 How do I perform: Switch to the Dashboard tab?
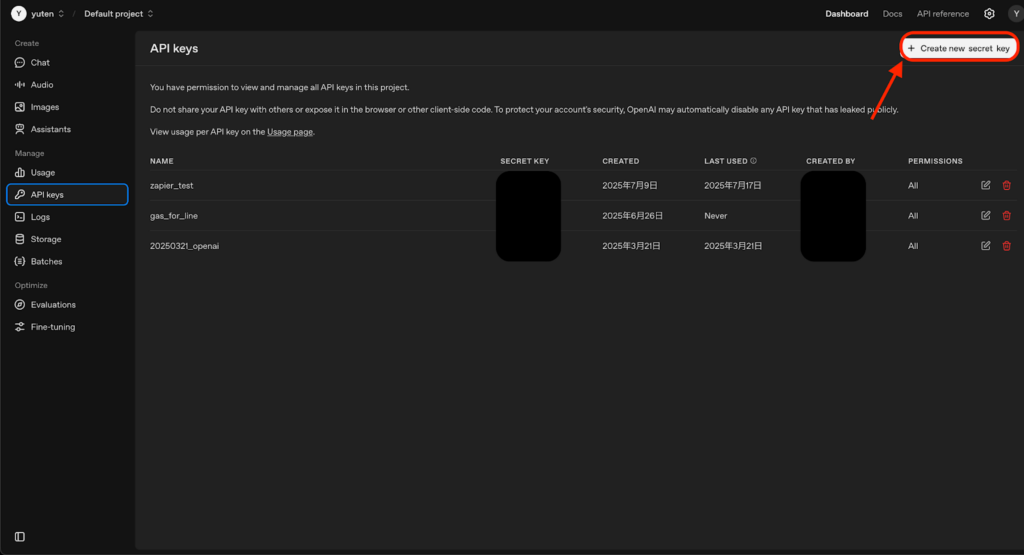coord(846,14)
